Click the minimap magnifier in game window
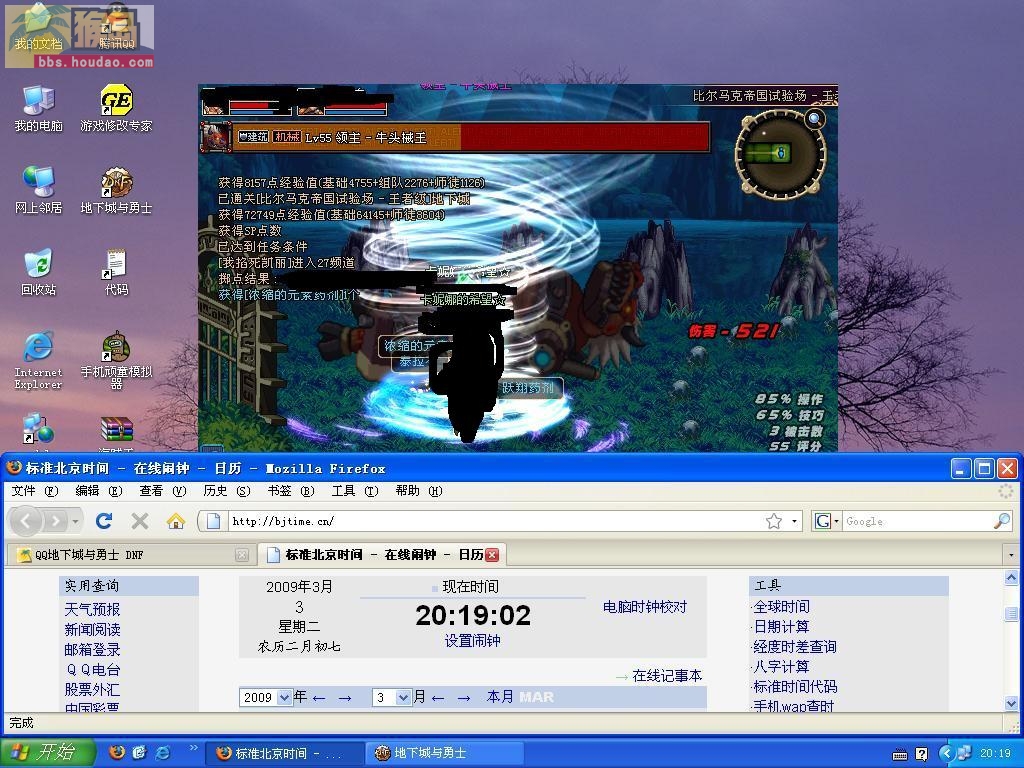Viewport: 1024px width, 768px height. (814, 119)
